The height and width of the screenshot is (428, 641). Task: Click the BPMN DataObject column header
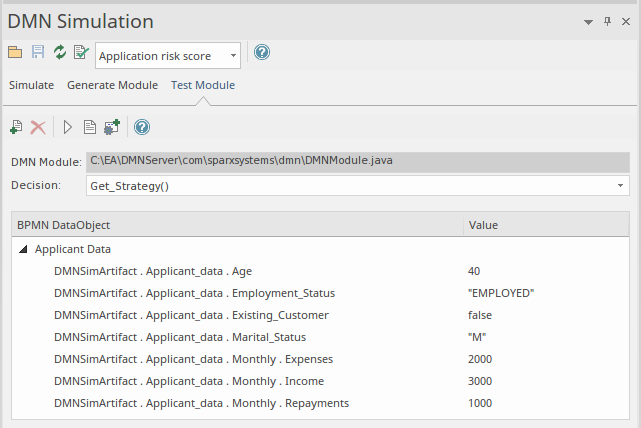click(x=63, y=225)
